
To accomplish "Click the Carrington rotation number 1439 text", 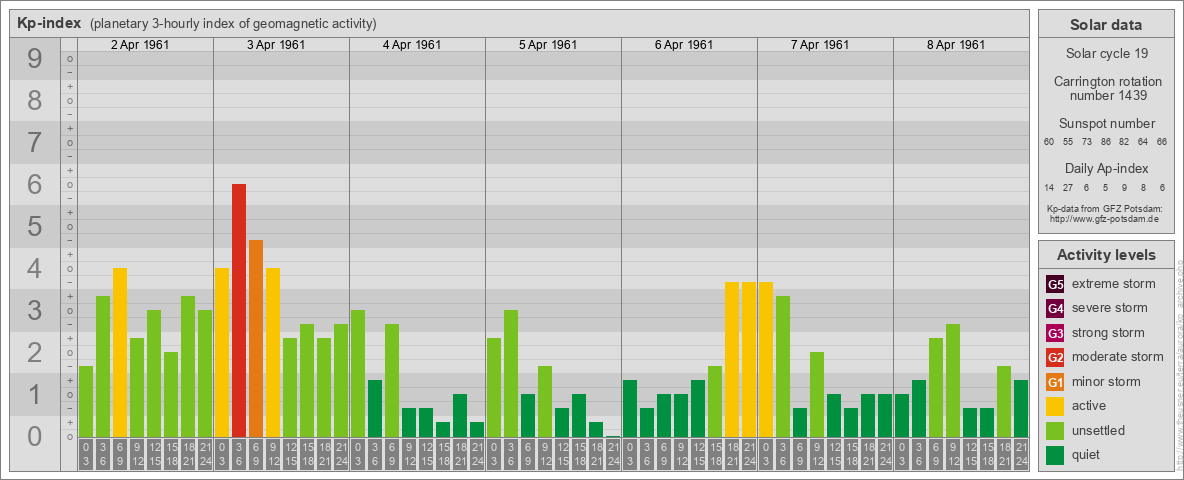I will coord(1108,88).
